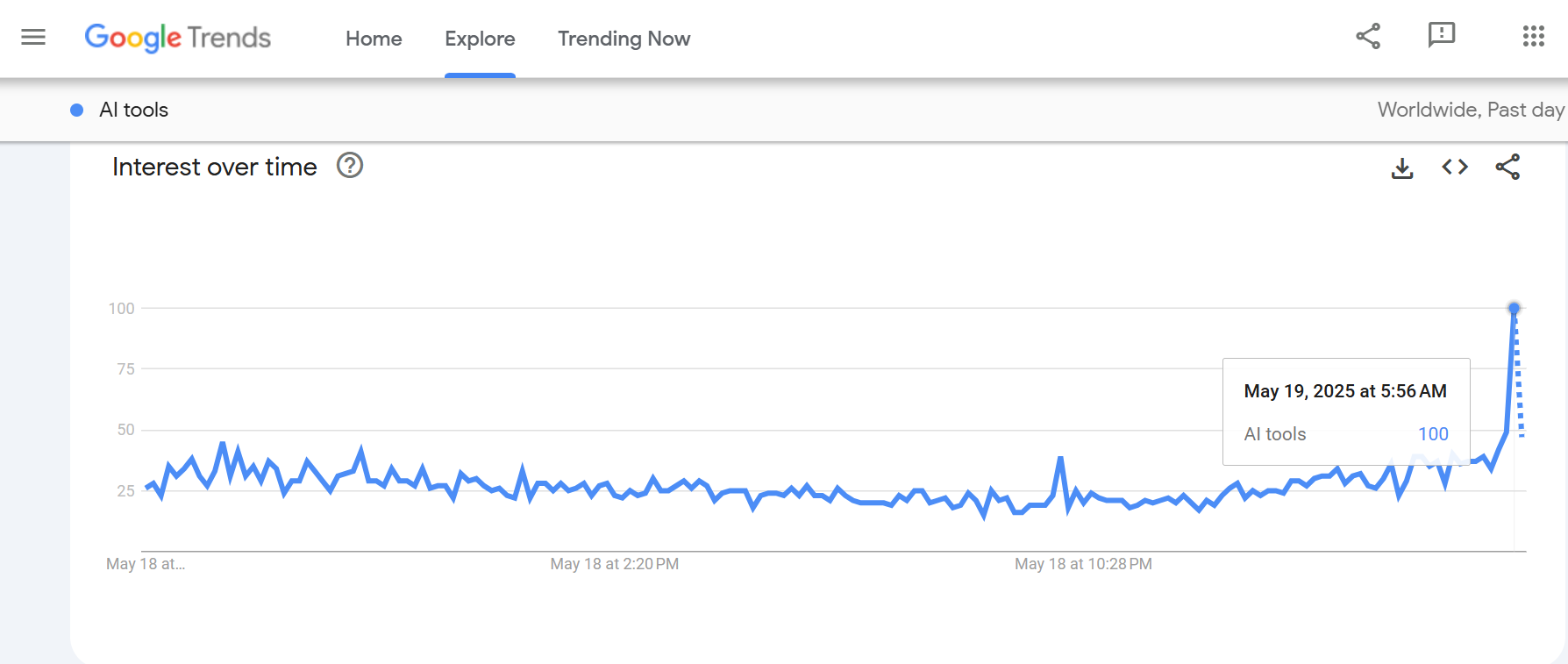The image size is (1568, 664).
Task: Click the blue dot beside AI tools
Action: tap(75, 110)
